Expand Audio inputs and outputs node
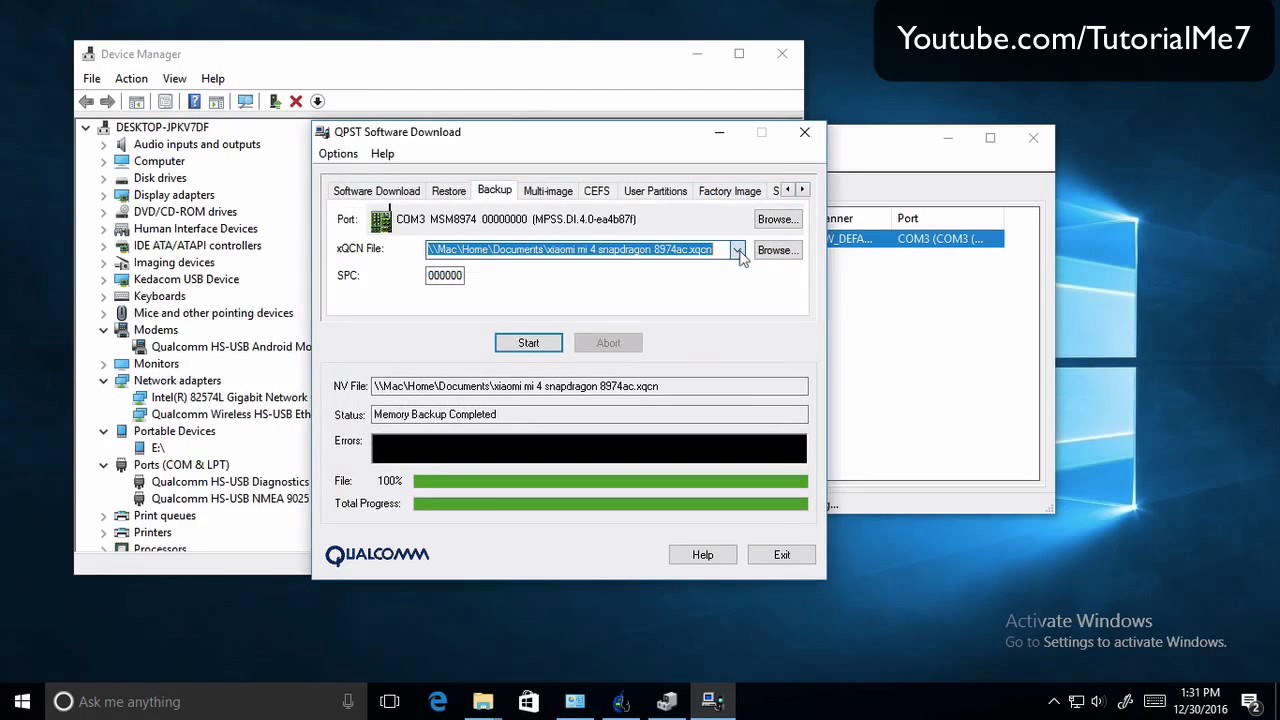Viewport: 1280px width, 720px height. pos(103,144)
